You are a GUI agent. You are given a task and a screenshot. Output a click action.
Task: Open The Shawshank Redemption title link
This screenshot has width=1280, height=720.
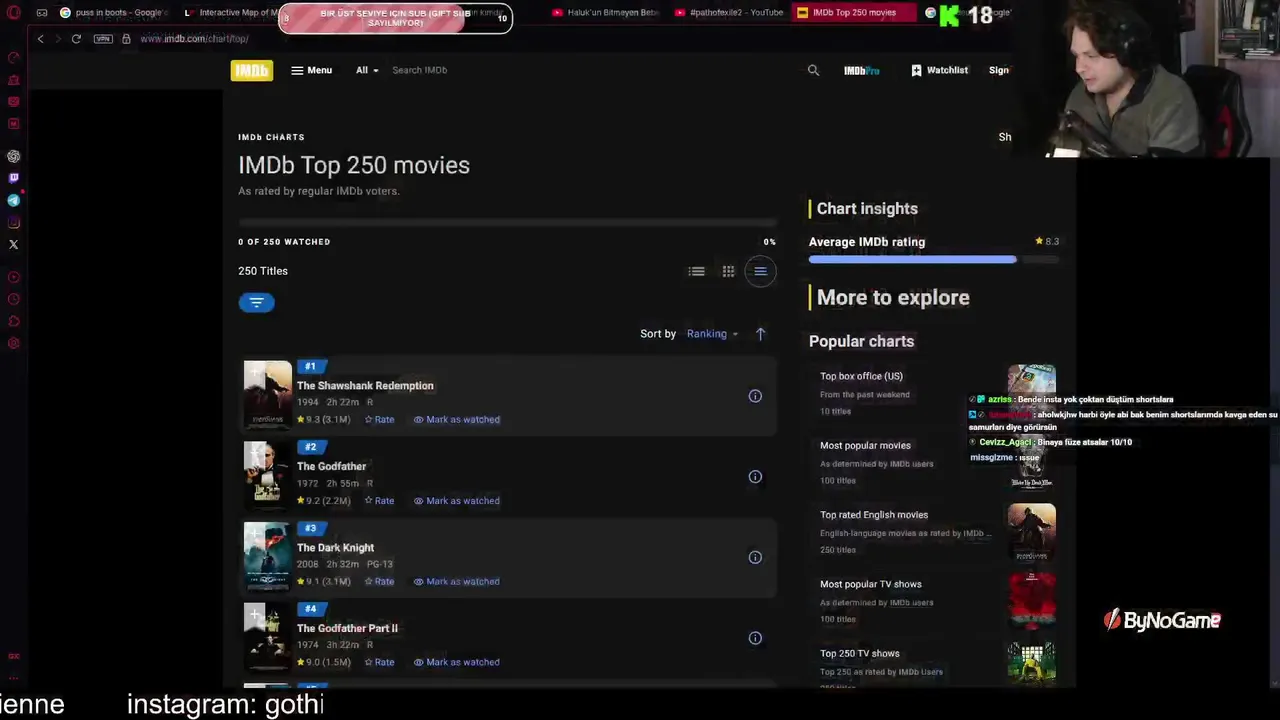365,386
